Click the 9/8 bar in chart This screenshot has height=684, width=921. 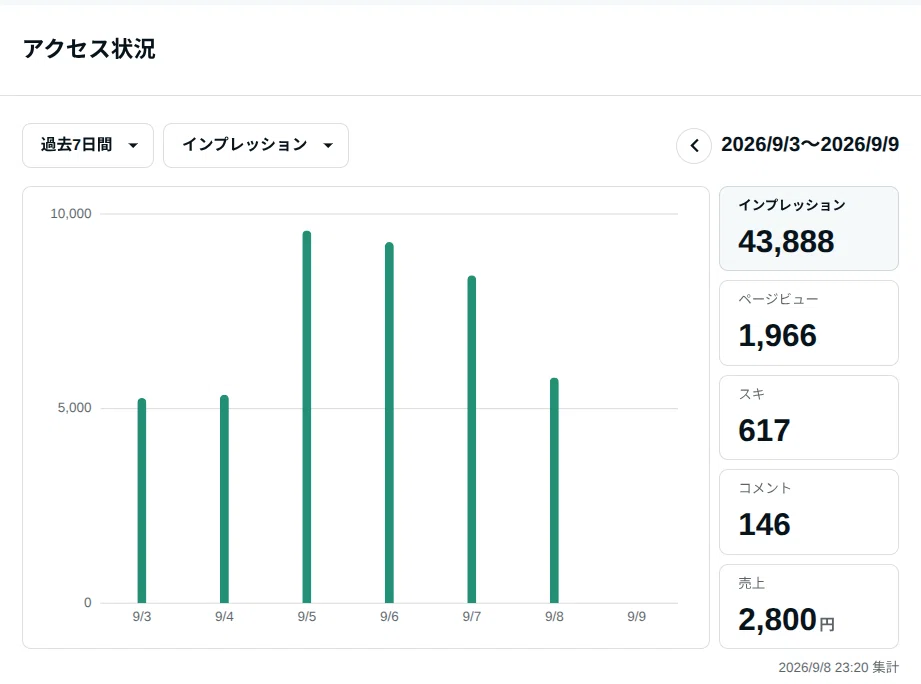554,491
